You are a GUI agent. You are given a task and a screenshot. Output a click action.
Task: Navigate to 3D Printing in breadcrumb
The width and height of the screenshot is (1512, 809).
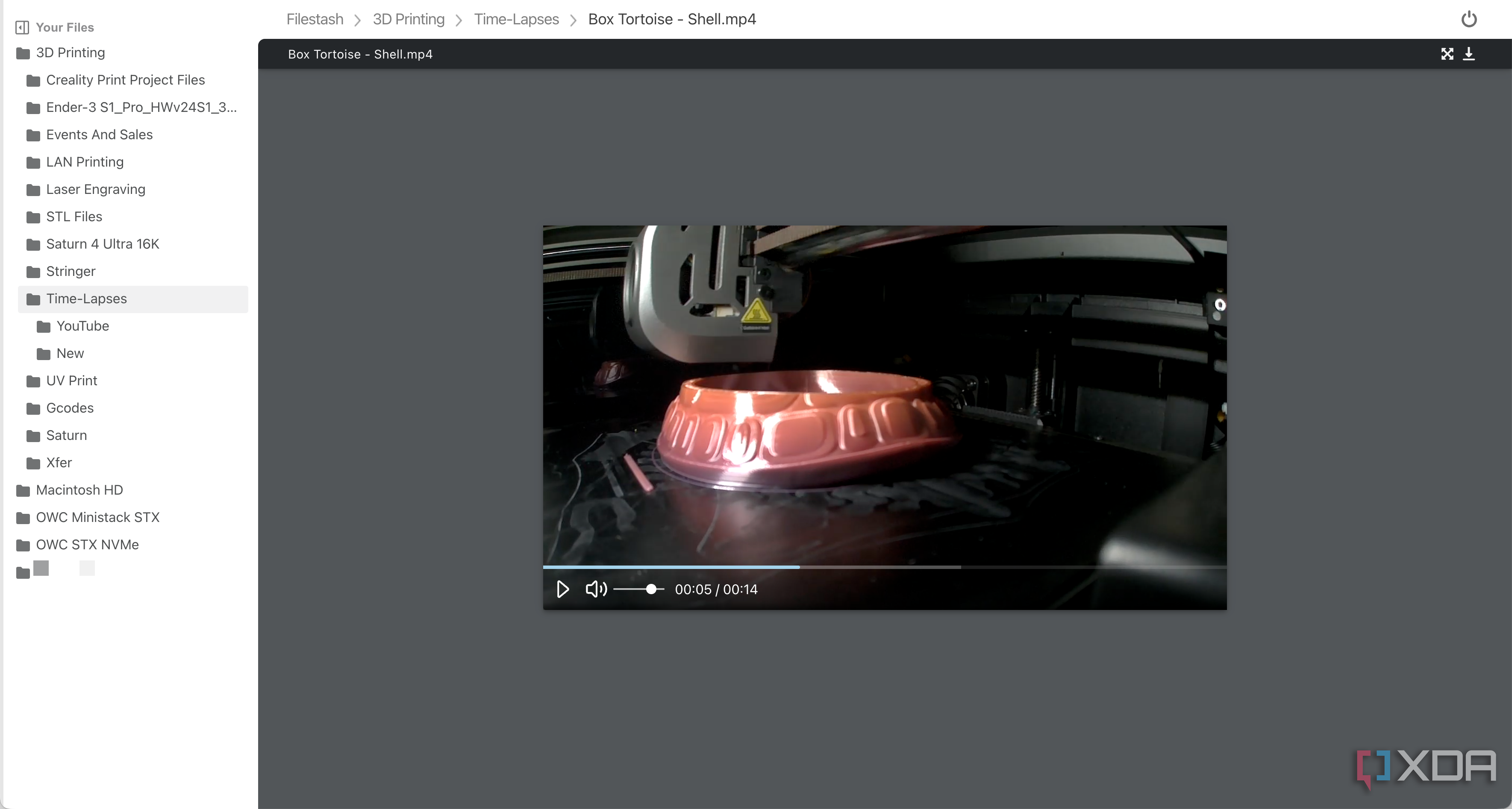[409, 19]
